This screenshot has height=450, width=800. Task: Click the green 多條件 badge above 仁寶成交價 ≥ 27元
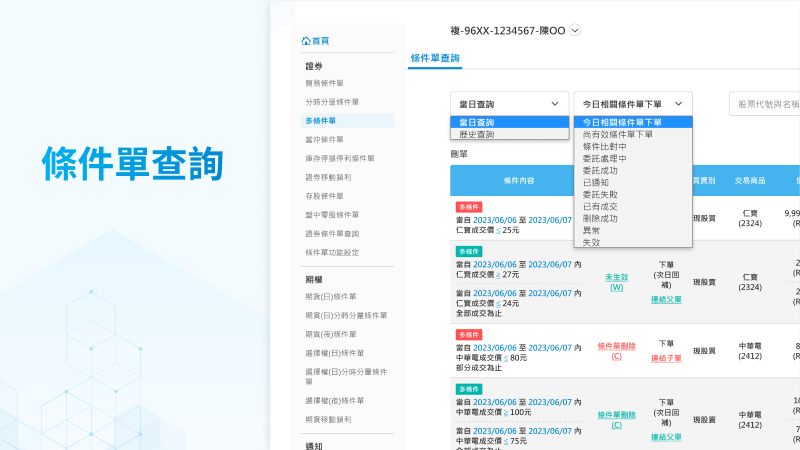(468, 251)
